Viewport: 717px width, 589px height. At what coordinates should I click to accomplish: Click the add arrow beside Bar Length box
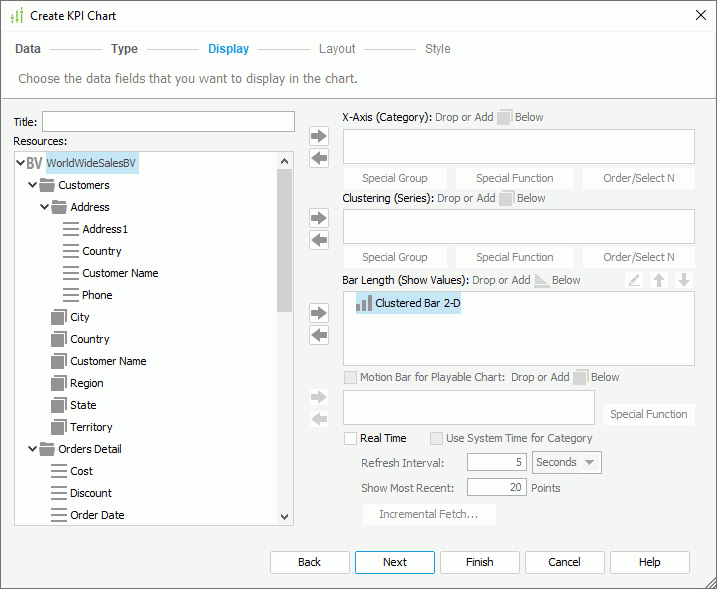pyautogui.click(x=319, y=313)
